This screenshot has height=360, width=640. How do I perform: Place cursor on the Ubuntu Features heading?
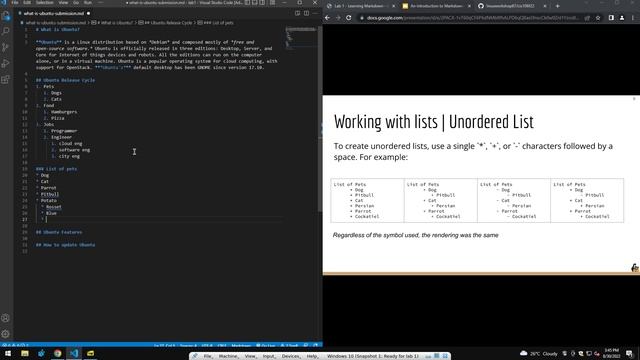pyautogui.click(x=59, y=232)
